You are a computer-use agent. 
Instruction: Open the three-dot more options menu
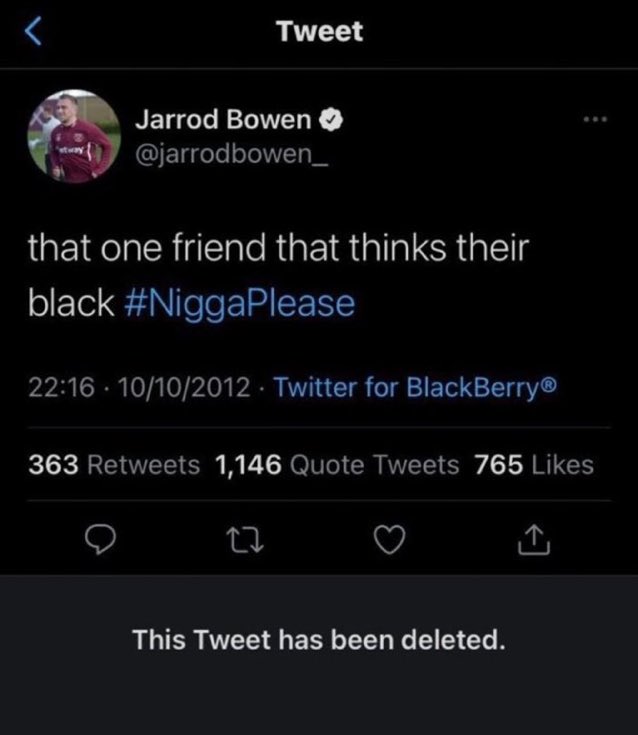click(x=595, y=120)
